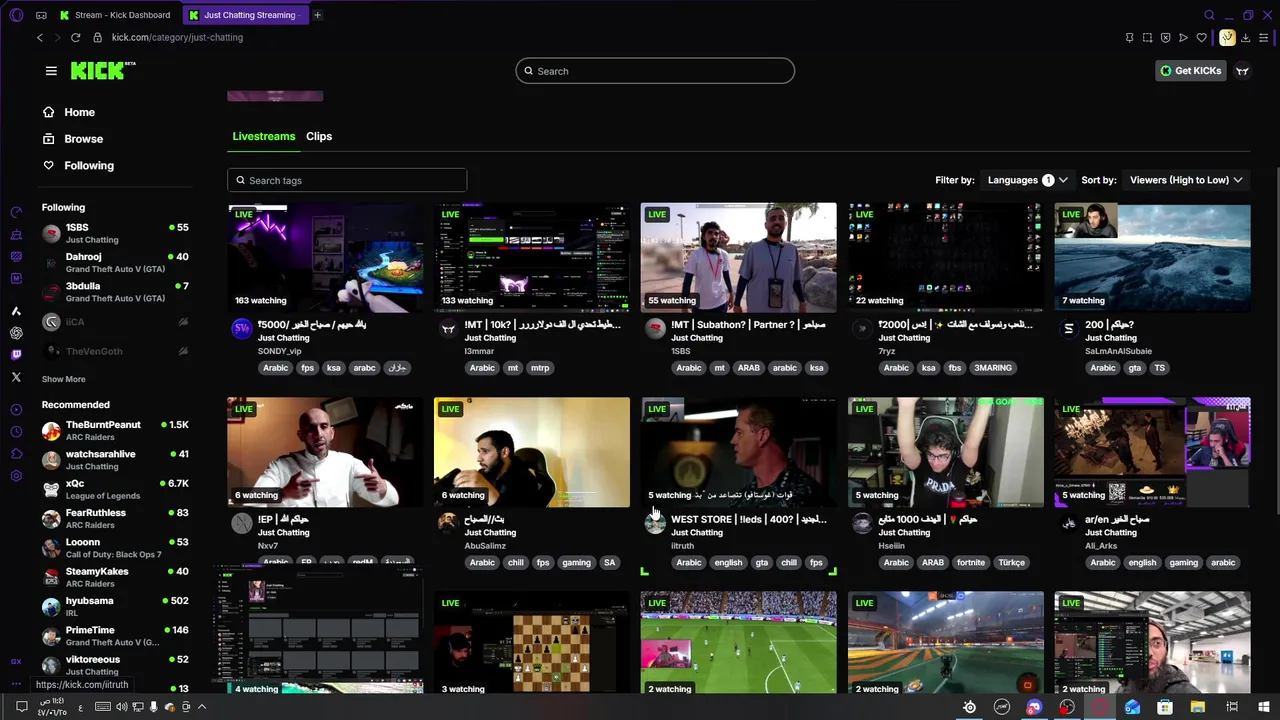Open Extensions cube icon in Opera sidebar

(16, 454)
